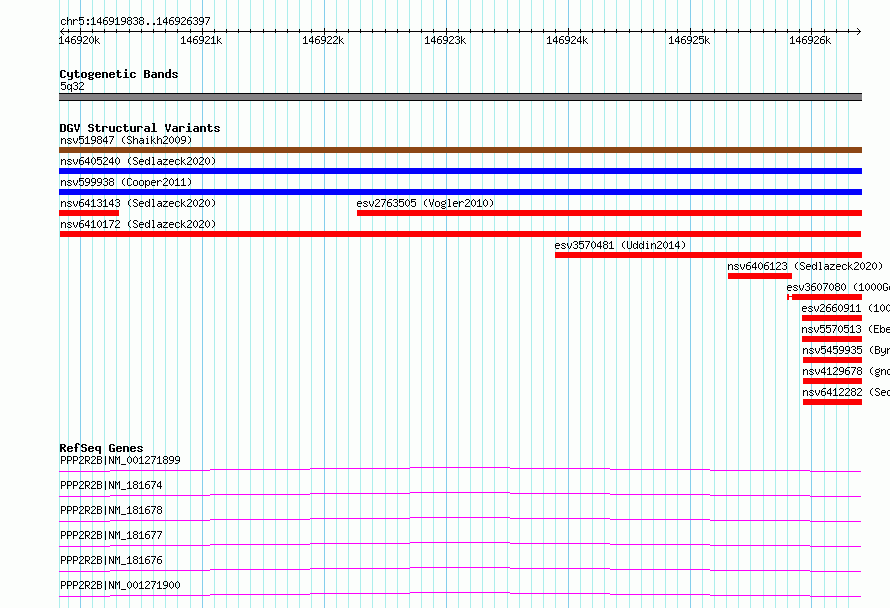Open the nsv6413143 (Sedlazeck2020) variant label
Image resolution: width=890 pixels, height=608 pixels.
tap(138, 203)
